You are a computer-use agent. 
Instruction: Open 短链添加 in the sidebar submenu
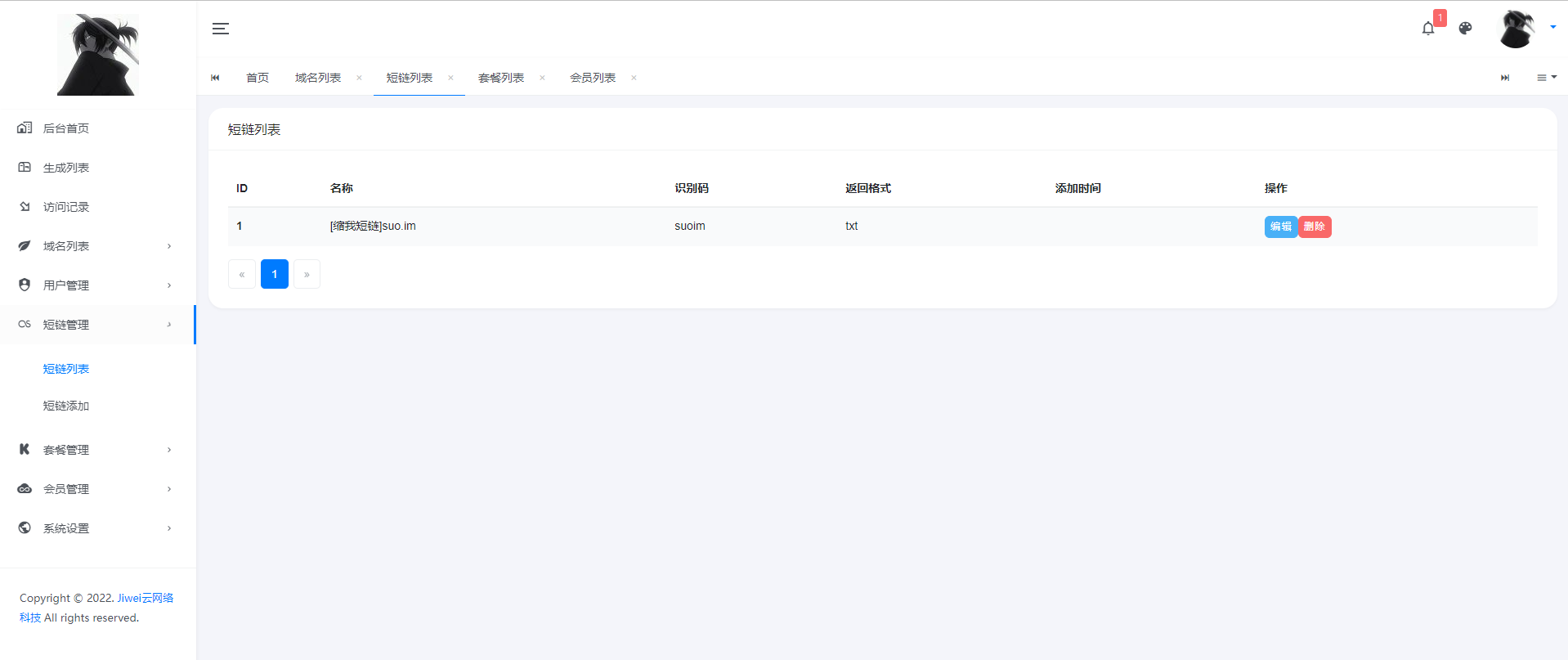(66, 406)
